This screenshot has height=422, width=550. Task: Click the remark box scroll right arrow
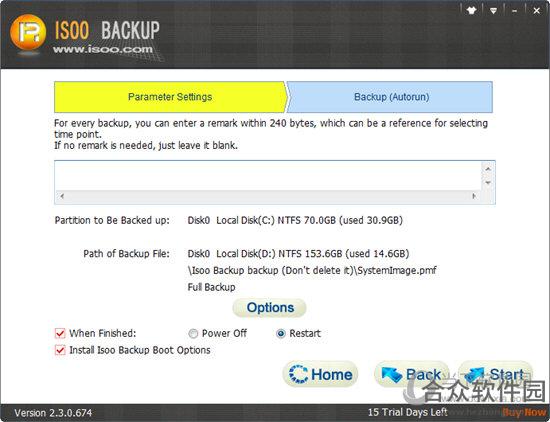click(474, 196)
